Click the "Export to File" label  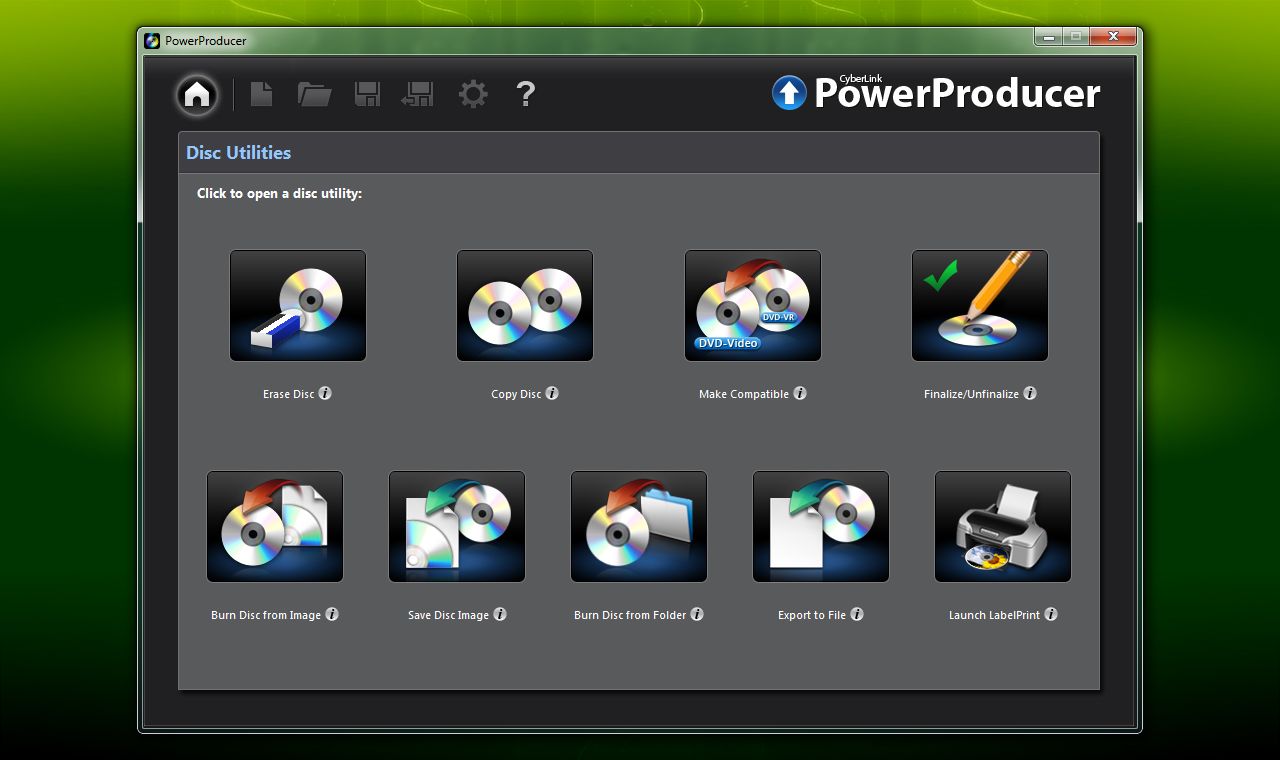(x=812, y=615)
